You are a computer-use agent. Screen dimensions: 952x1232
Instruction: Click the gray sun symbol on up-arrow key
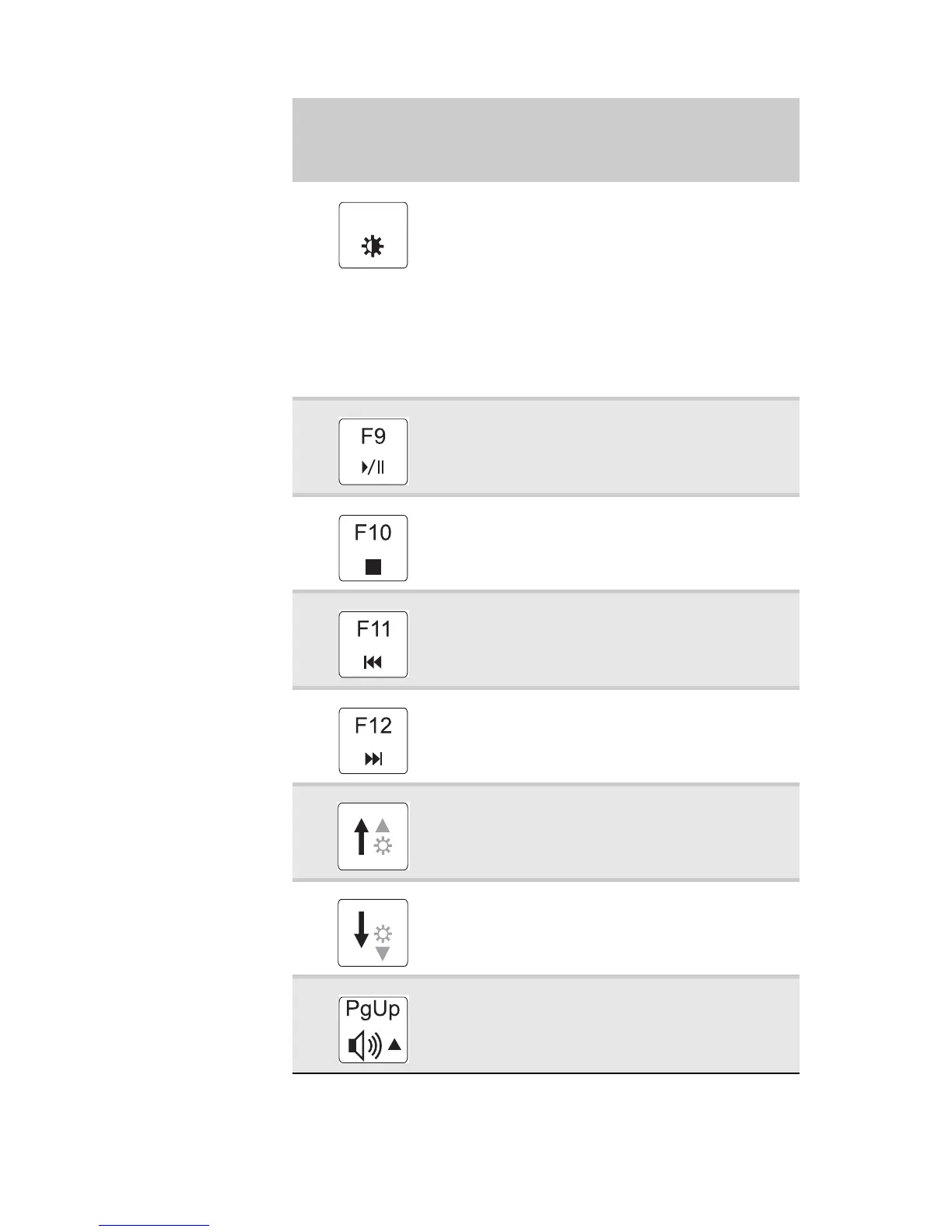383,845
